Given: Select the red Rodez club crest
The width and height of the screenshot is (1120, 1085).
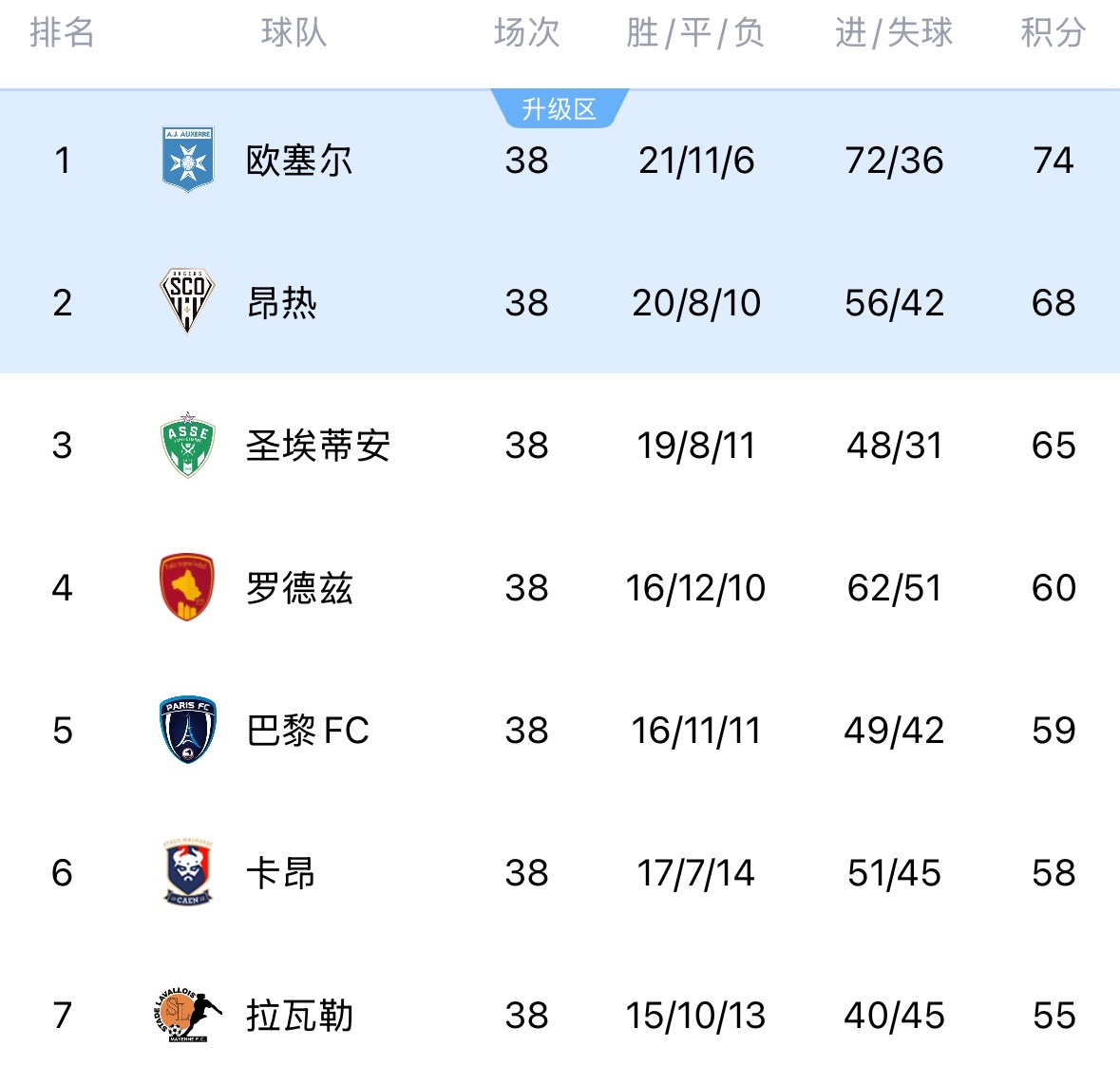Looking at the screenshot, I should 188,587.
